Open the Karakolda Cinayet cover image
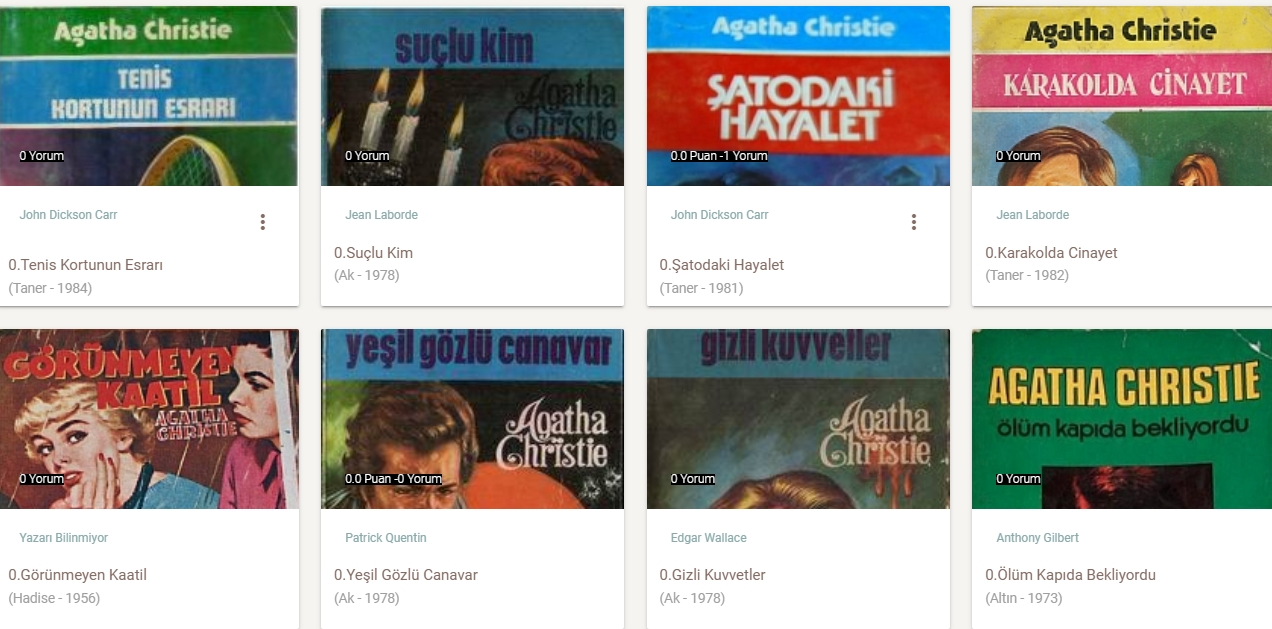The width and height of the screenshot is (1272, 629). (1122, 96)
